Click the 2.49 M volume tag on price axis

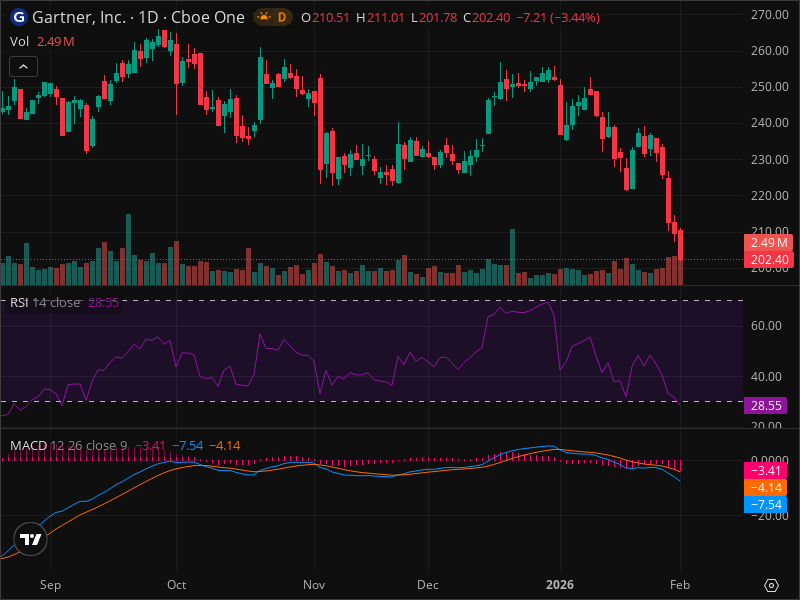768,243
